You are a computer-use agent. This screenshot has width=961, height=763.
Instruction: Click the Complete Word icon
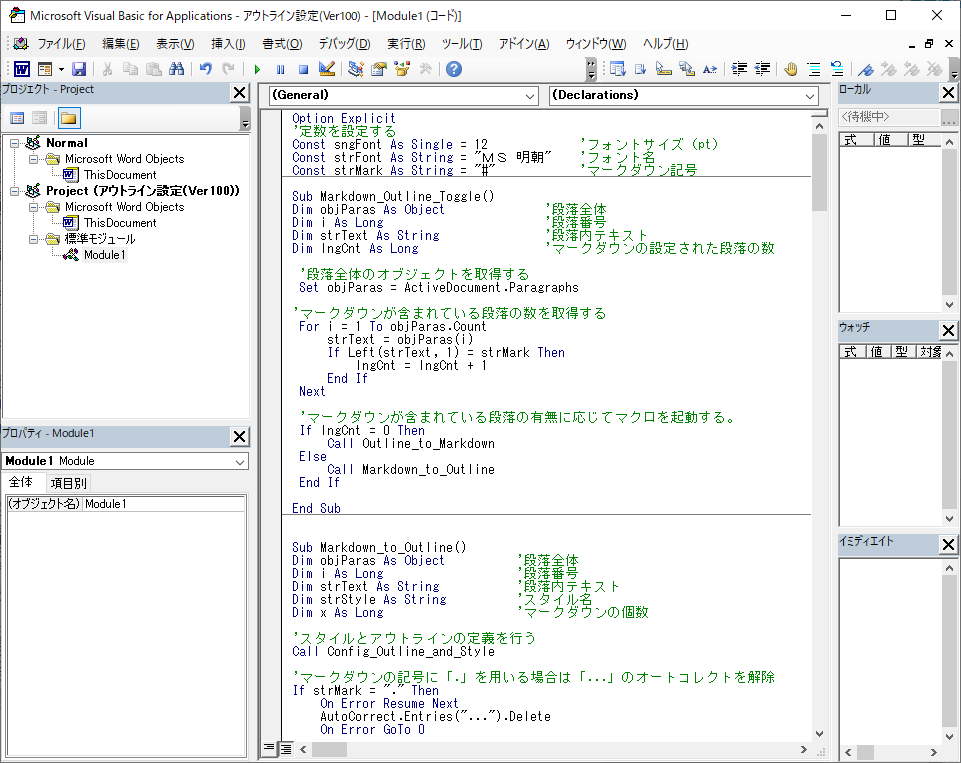click(x=710, y=69)
